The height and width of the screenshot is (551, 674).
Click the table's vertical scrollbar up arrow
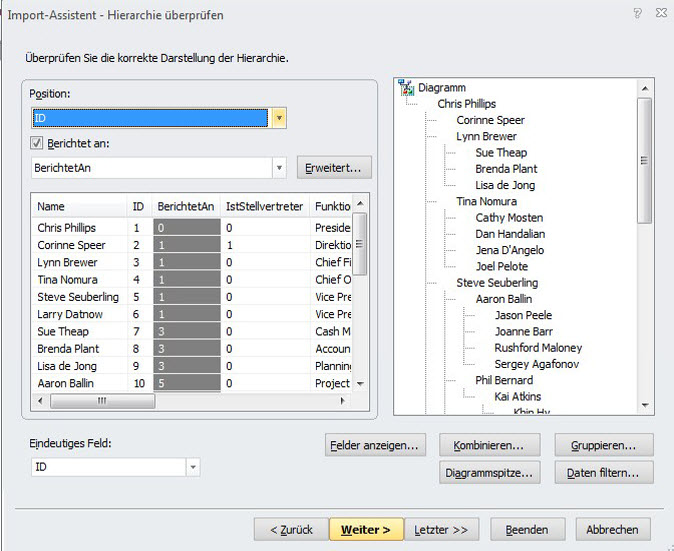(360, 204)
